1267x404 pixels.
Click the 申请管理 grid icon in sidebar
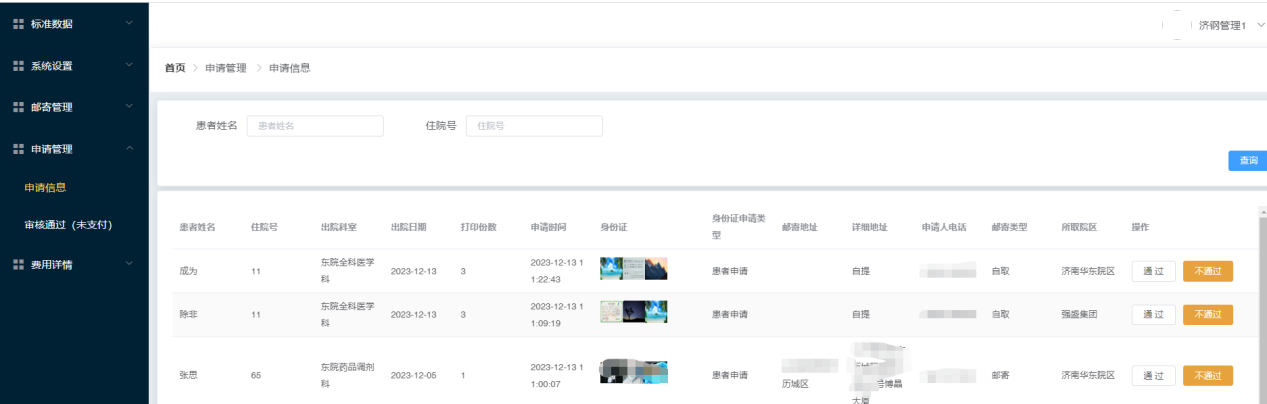point(18,149)
